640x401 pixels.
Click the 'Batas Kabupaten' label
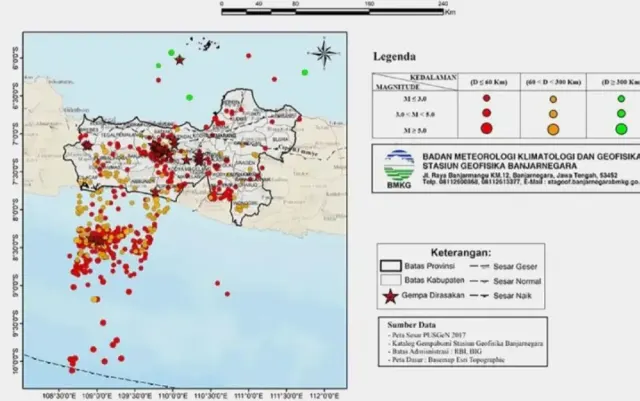pos(434,281)
